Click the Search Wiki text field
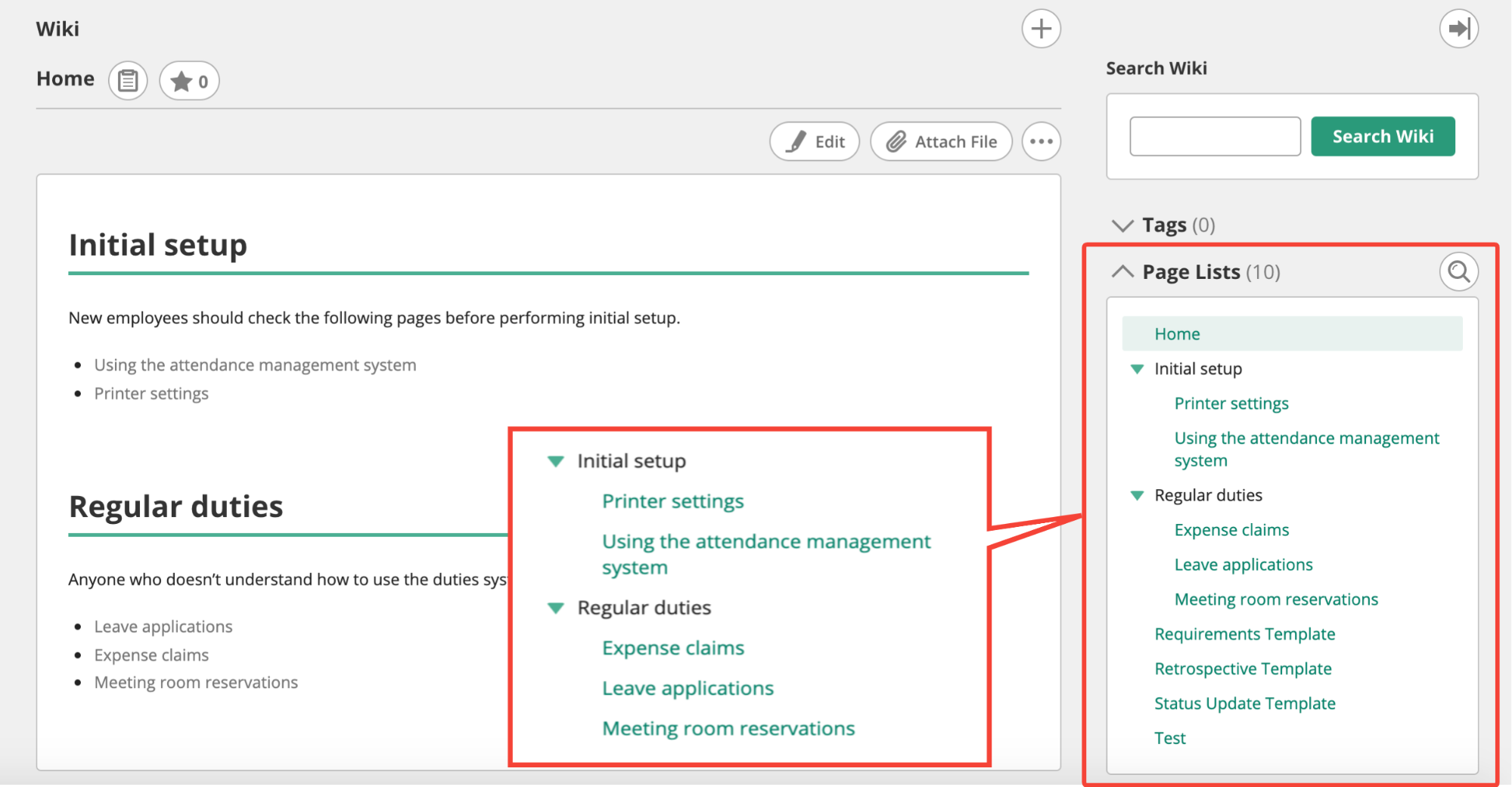1512x787 pixels. coord(1215,137)
